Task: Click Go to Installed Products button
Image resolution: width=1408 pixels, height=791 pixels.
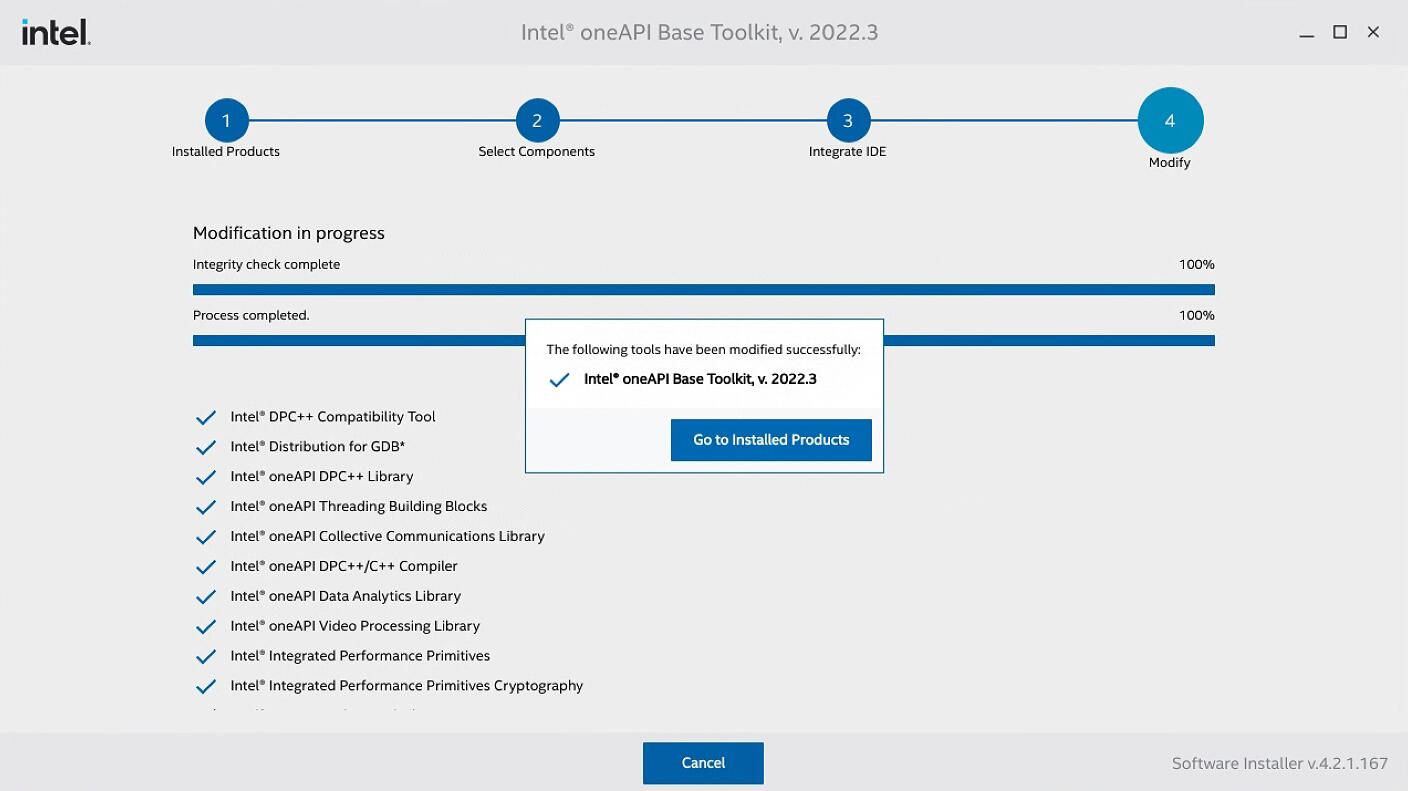Action: 771,440
